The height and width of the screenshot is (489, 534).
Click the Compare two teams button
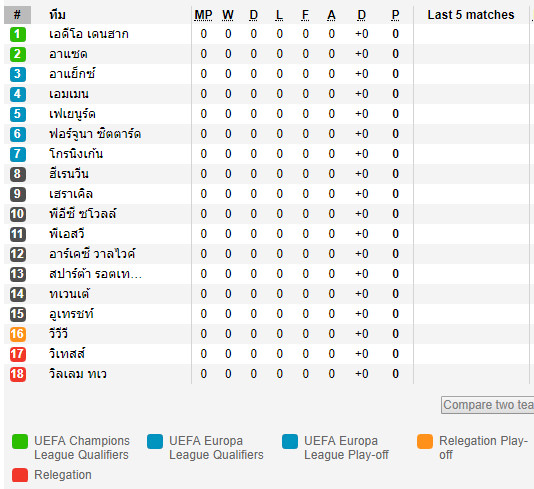[488, 405]
